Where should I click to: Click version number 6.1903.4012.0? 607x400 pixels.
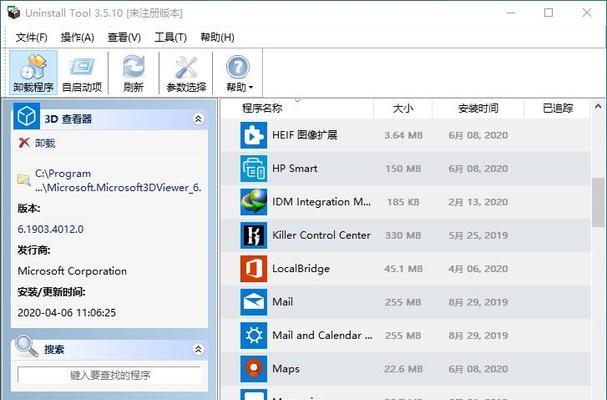coord(50,229)
